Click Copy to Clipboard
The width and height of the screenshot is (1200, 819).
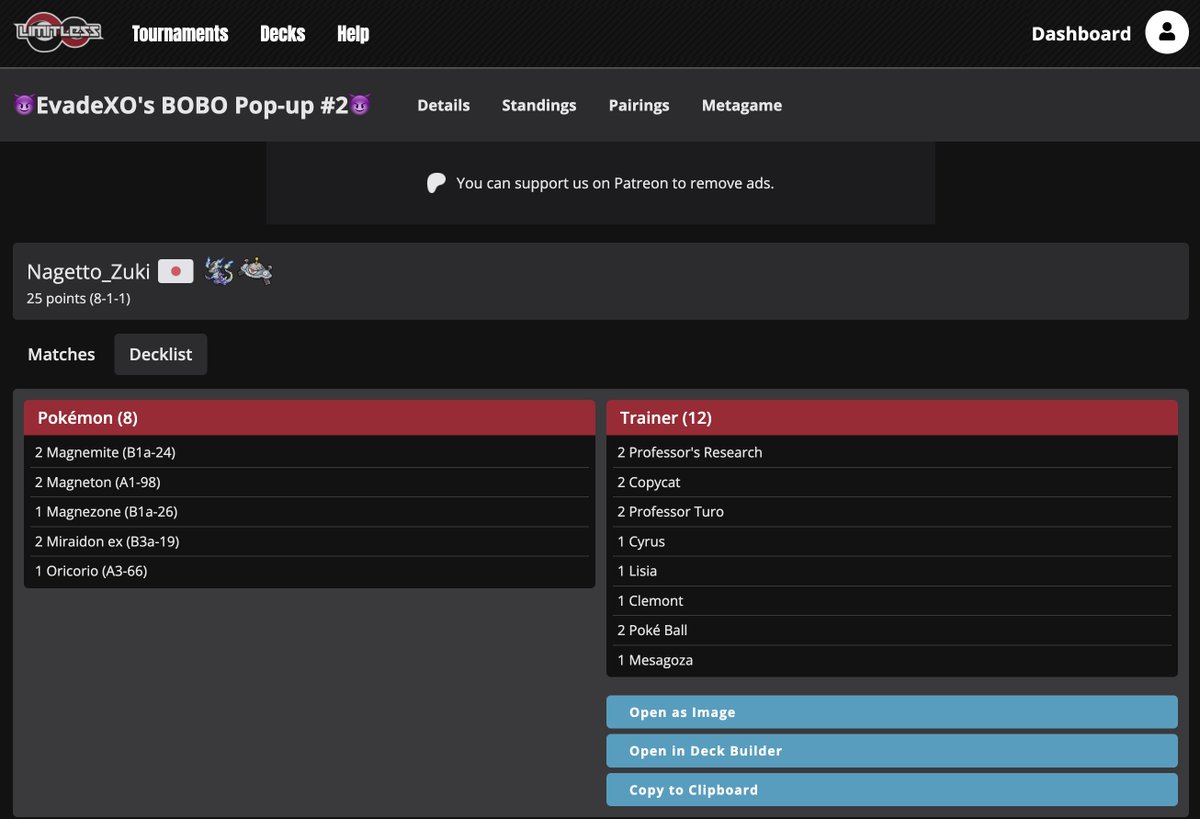point(892,790)
